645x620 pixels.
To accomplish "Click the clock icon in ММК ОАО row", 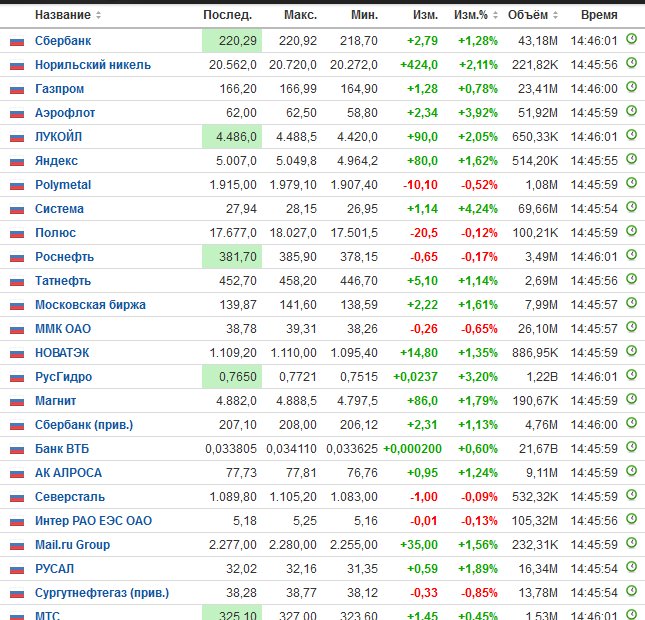I will [631, 327].
